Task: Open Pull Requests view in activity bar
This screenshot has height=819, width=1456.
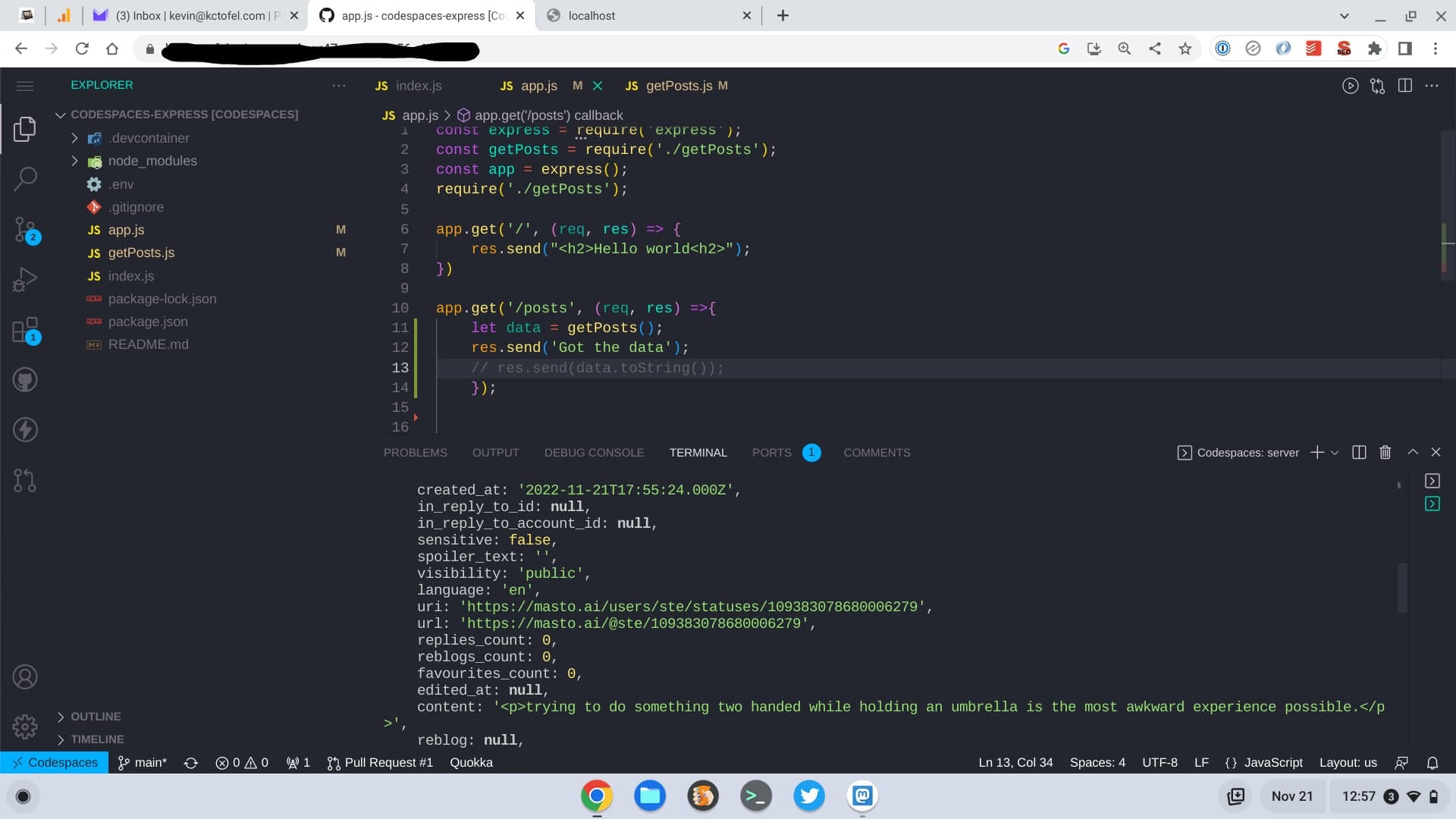Action: point(25,480)
